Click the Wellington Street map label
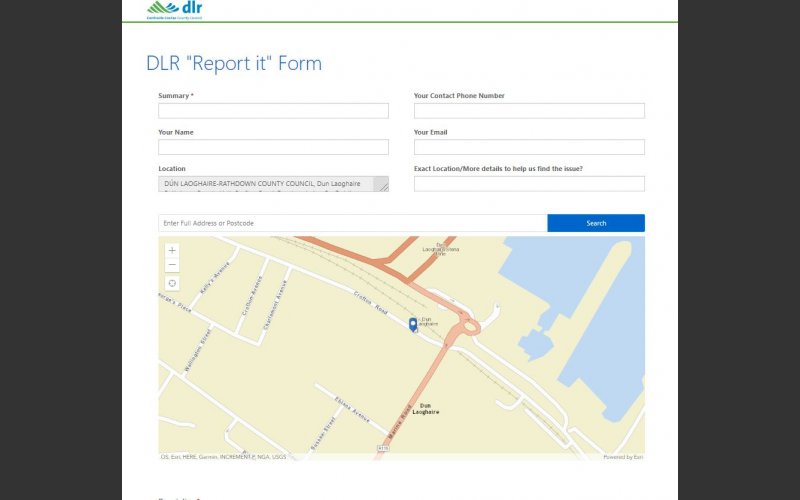The height and width of the screenshot is (500, 800). 198,350
